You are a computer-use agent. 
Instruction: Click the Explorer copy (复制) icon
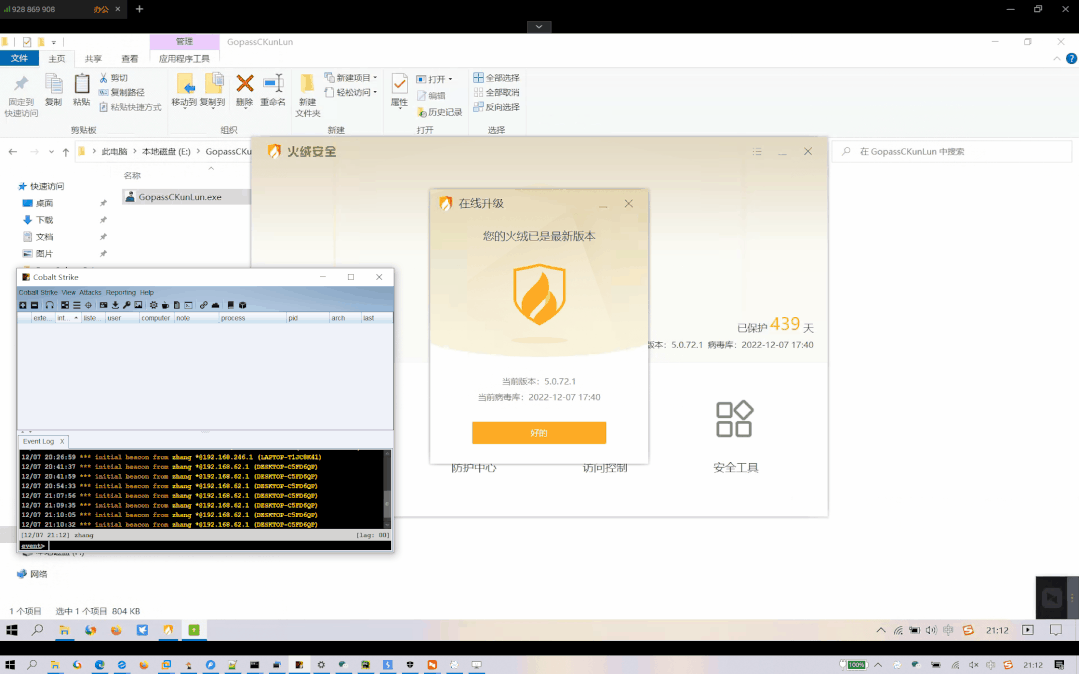coord(54,84)
